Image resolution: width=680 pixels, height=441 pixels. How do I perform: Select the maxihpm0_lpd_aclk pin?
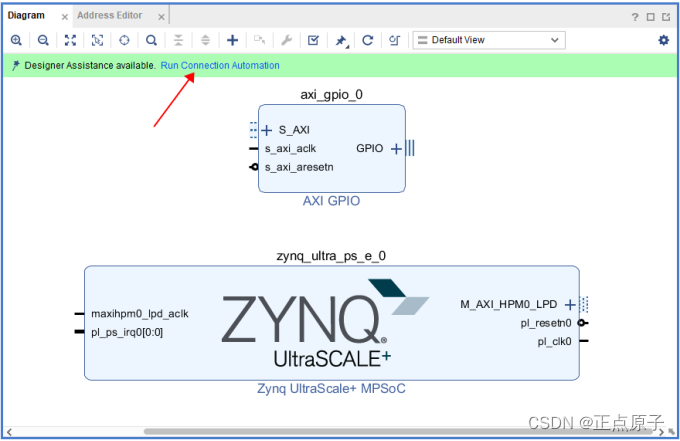tap(140, 314)
